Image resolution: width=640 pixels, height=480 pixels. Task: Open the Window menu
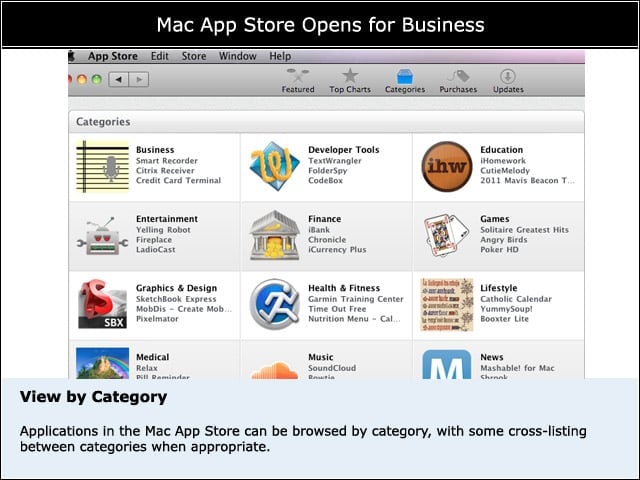(x=238, y=56)
